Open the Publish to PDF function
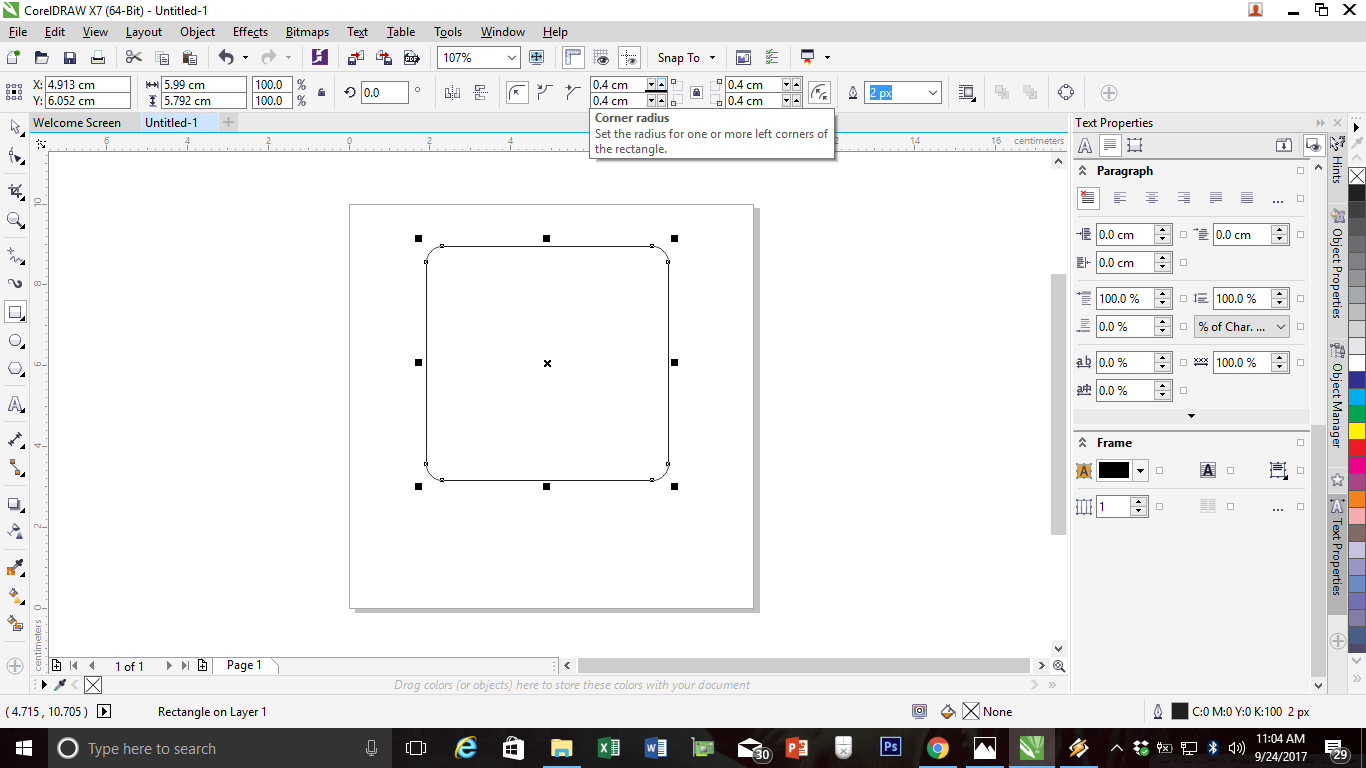Screen dimensions: 1366x768 410,57
